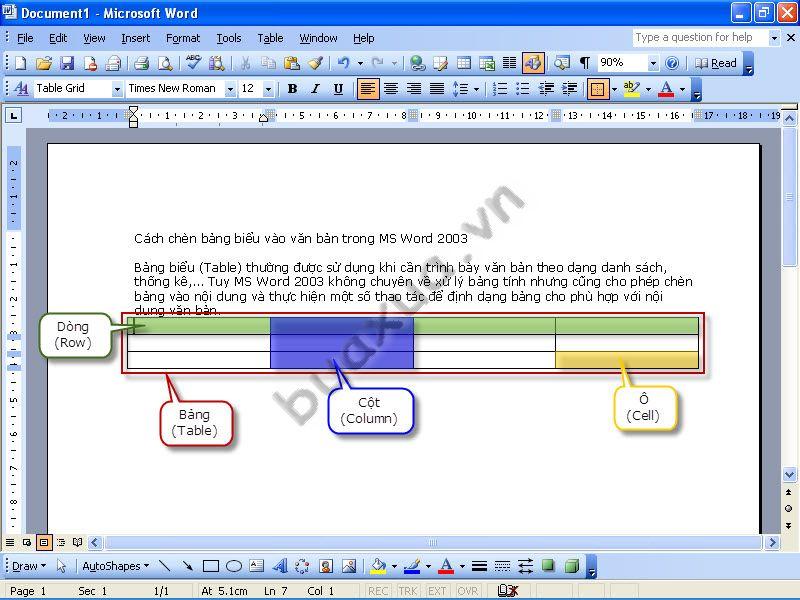
Task: Open the Draw menu button
Action: [29, 566]
